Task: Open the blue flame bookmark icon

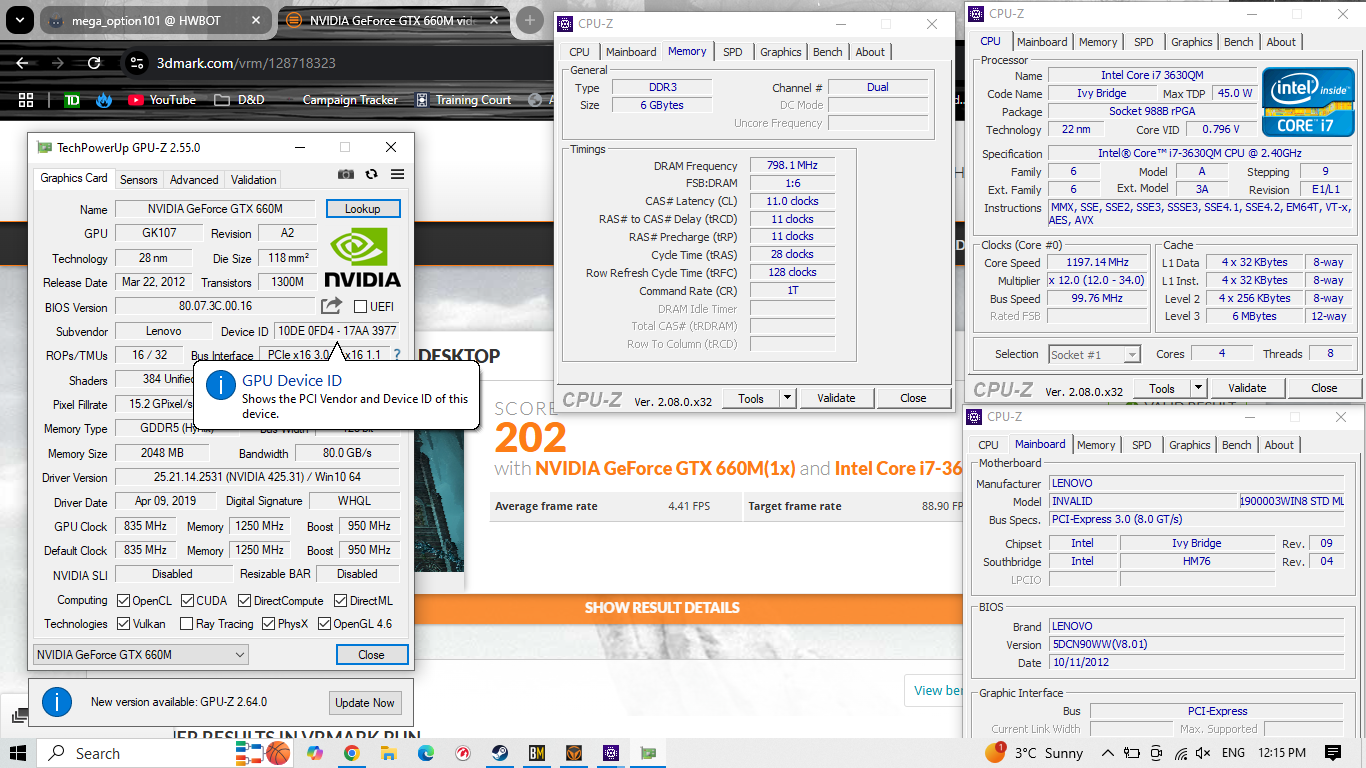Action: tap(104, 100)
